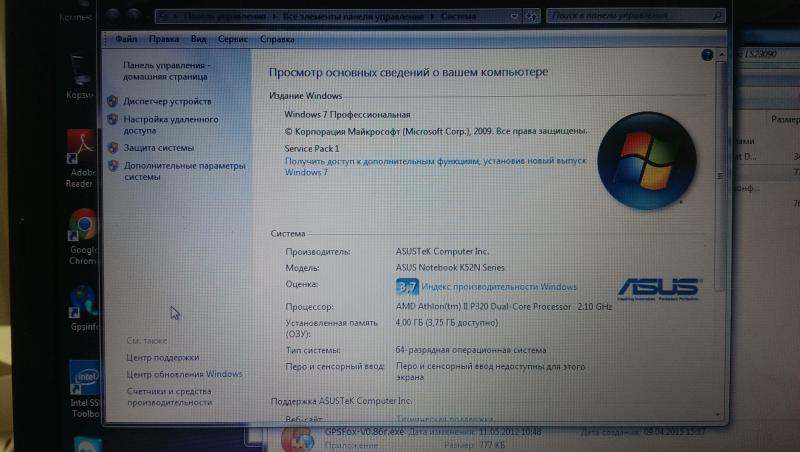Image resolution: width=800 pixels, height=452 pixels.
Task: Click the refresh button next to the address bar
Action: (531, 16)
